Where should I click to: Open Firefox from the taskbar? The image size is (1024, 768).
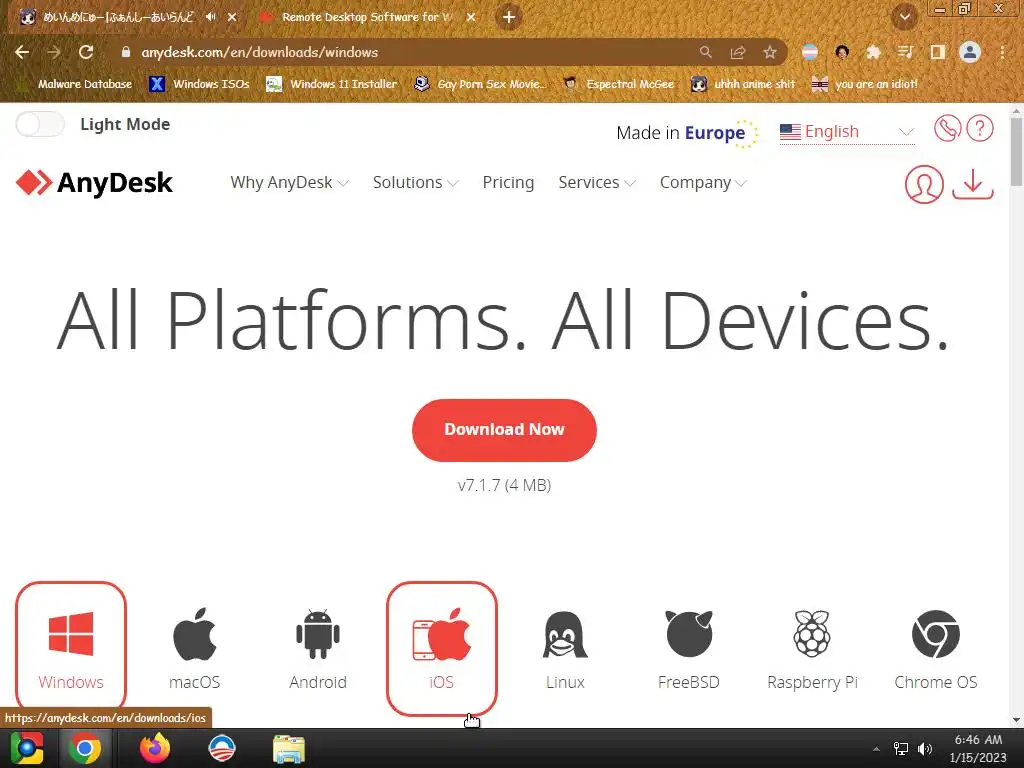pos(155,748)
